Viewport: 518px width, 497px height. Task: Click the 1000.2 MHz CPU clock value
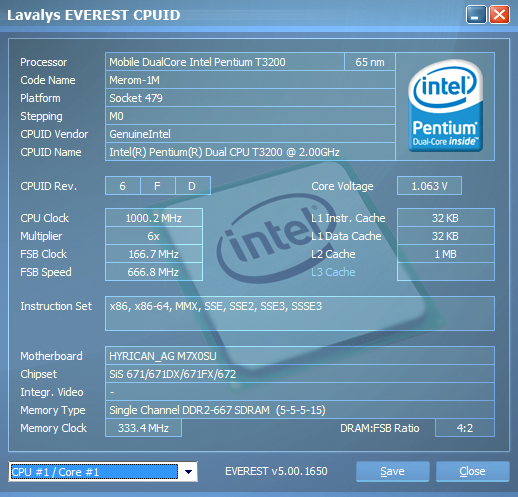point(154,218)
